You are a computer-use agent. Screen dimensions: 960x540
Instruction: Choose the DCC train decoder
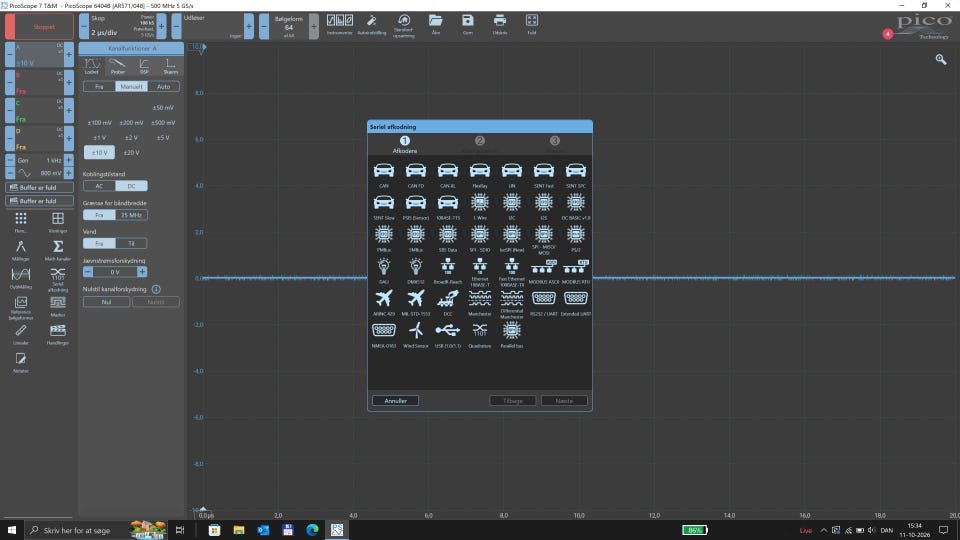point(448,298)
